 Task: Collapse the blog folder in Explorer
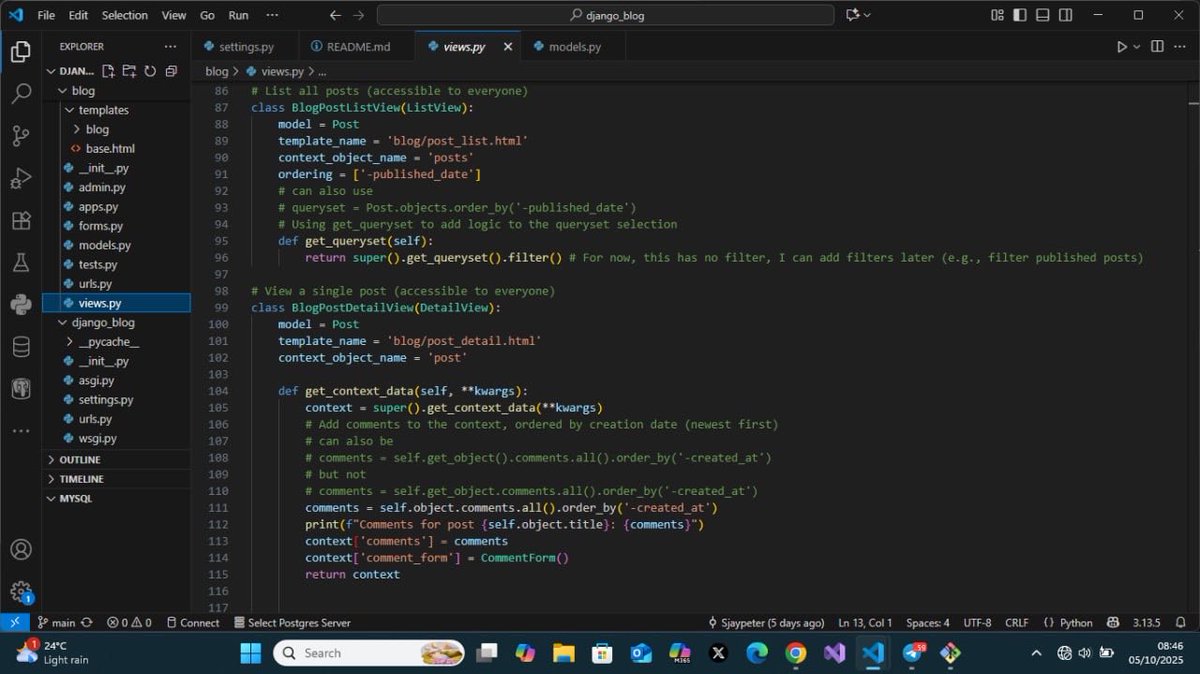pyautogui.click(x=62, y=91)
